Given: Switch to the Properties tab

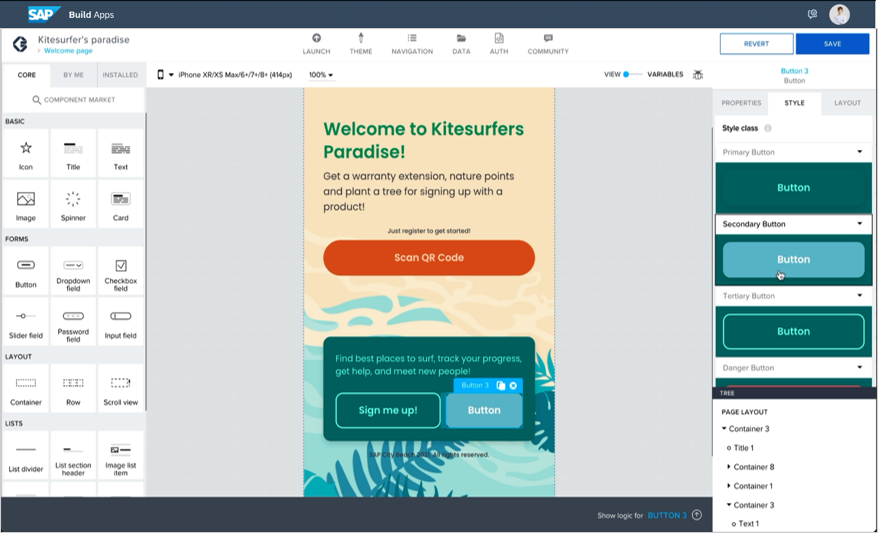Looking at the screenshot, I should coord(741,103).
